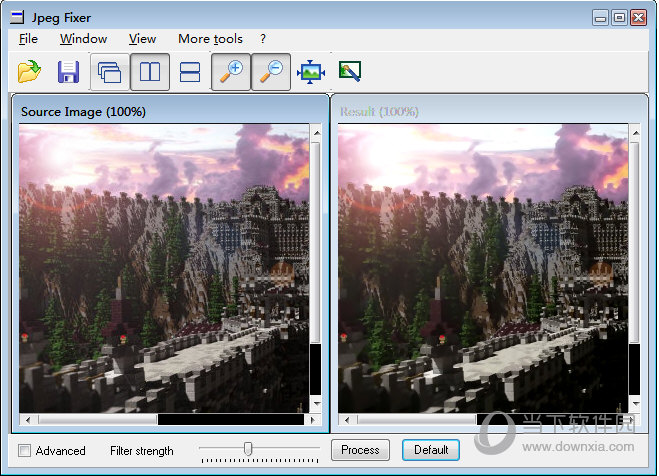The width and height of the screenshot is (659, 476).
Task: Click the Default button
Action: click(x=431, y=450)
